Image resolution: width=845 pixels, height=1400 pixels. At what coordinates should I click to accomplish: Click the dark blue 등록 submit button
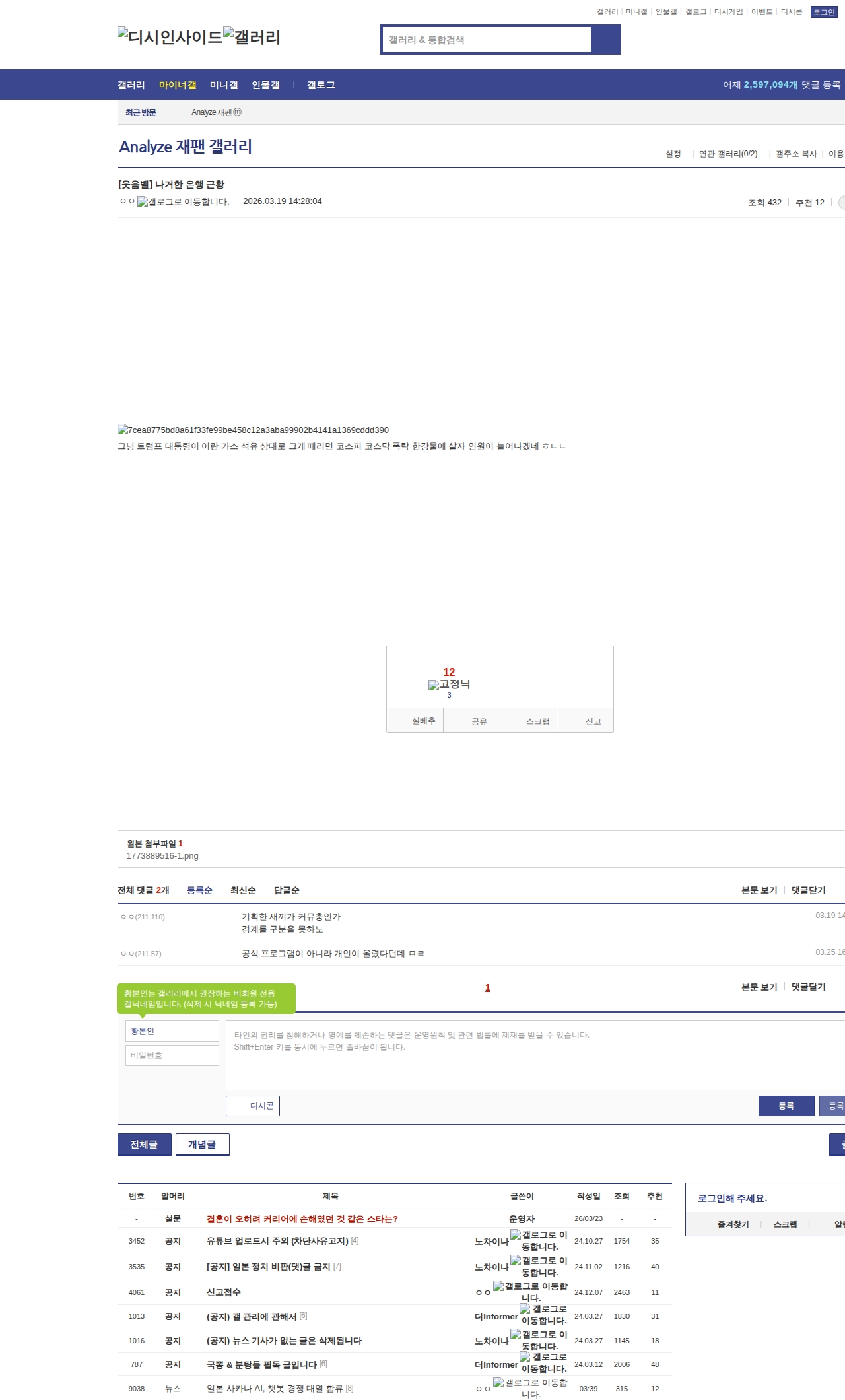[786, 1106]
